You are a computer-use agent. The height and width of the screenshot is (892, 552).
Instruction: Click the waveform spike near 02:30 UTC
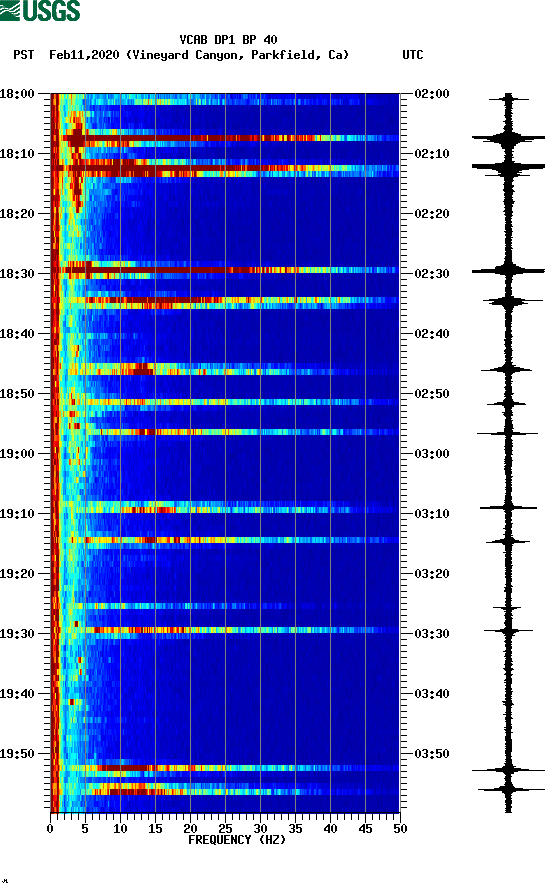(x=508, y=271)
